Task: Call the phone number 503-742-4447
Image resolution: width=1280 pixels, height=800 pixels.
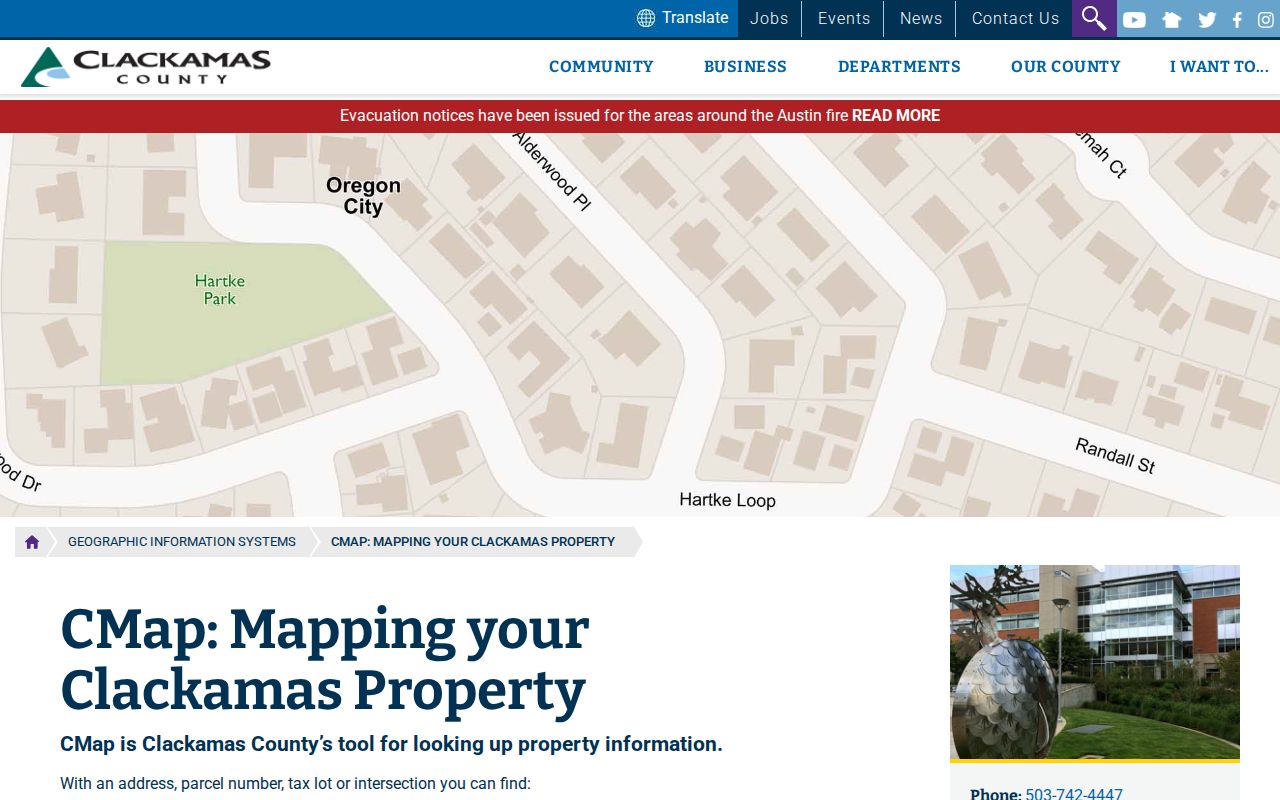Action: pos(1074,794)
